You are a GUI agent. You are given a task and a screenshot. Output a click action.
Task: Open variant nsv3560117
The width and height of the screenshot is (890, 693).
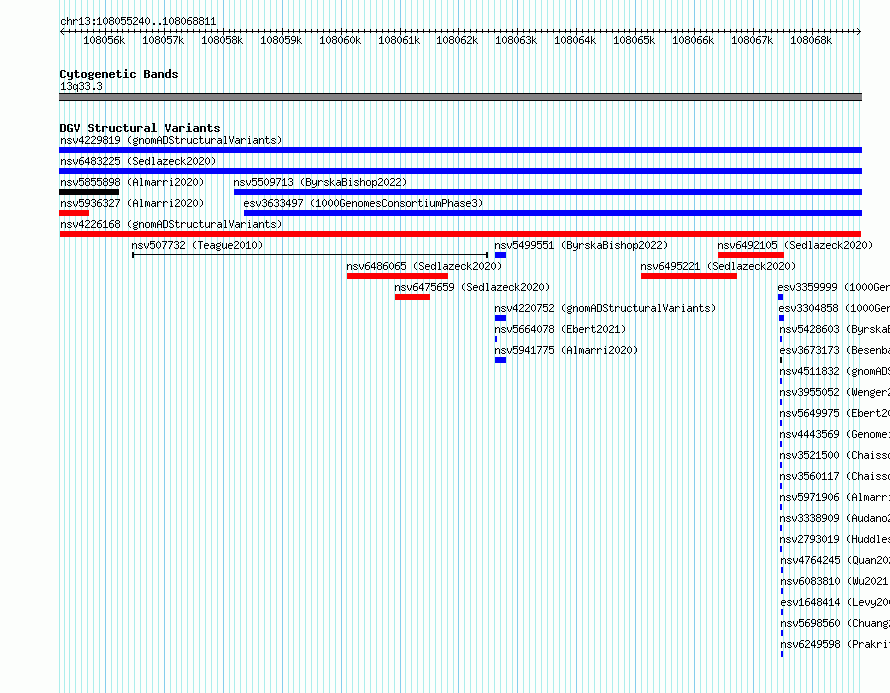(834, 476)
